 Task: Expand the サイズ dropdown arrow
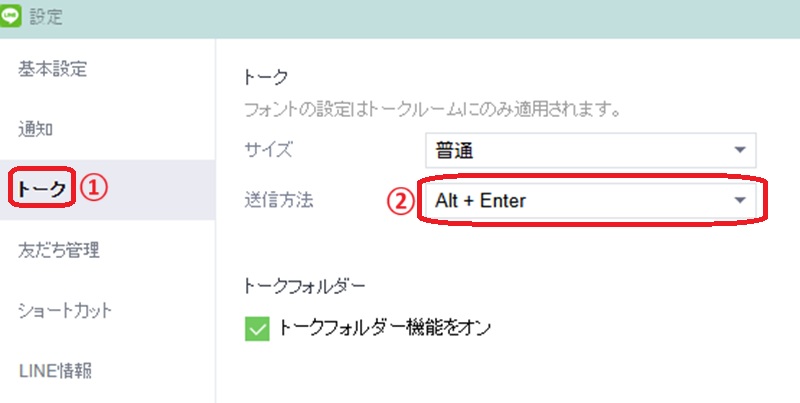[740, 150]
